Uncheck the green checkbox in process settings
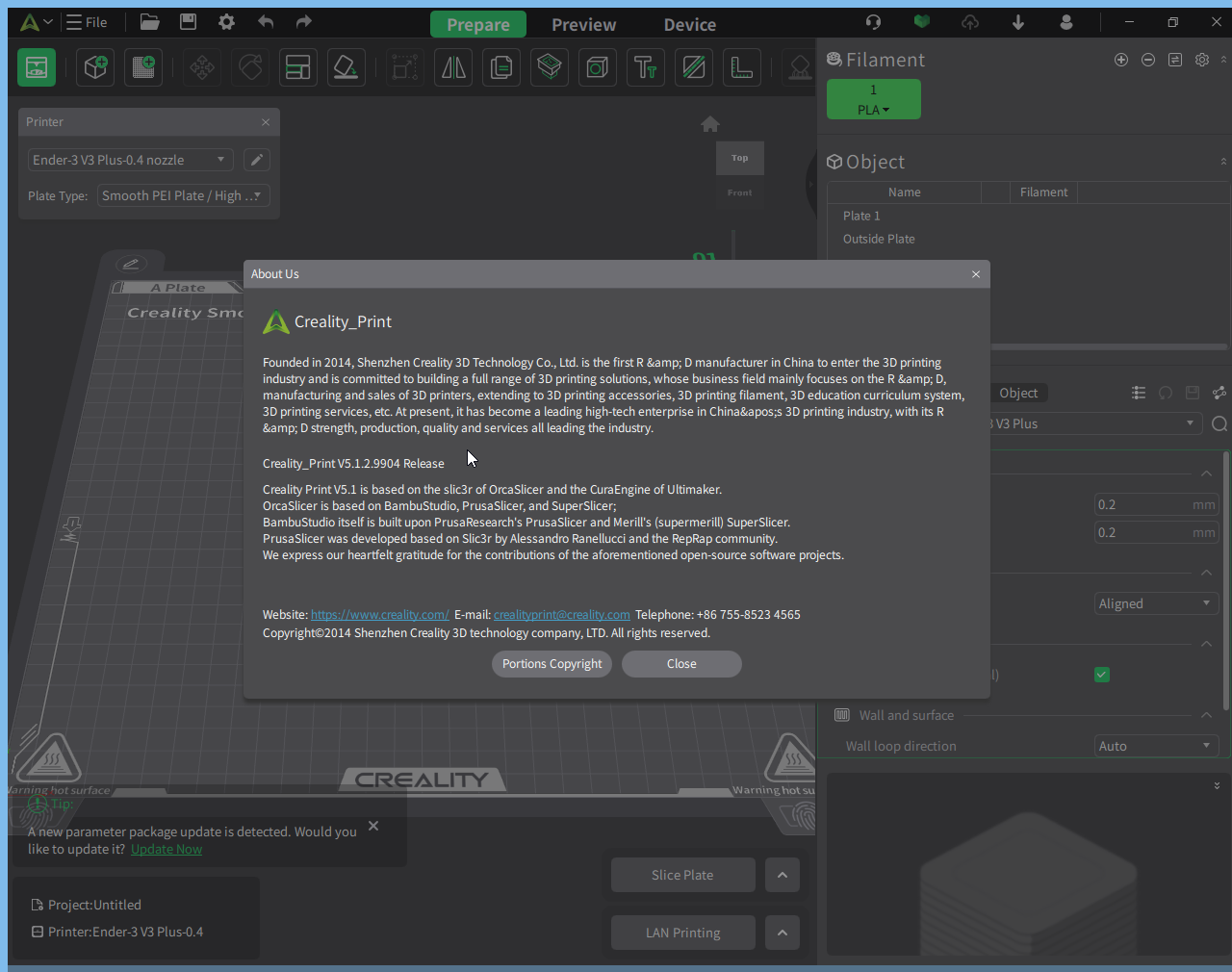 tap(1102, 675)
